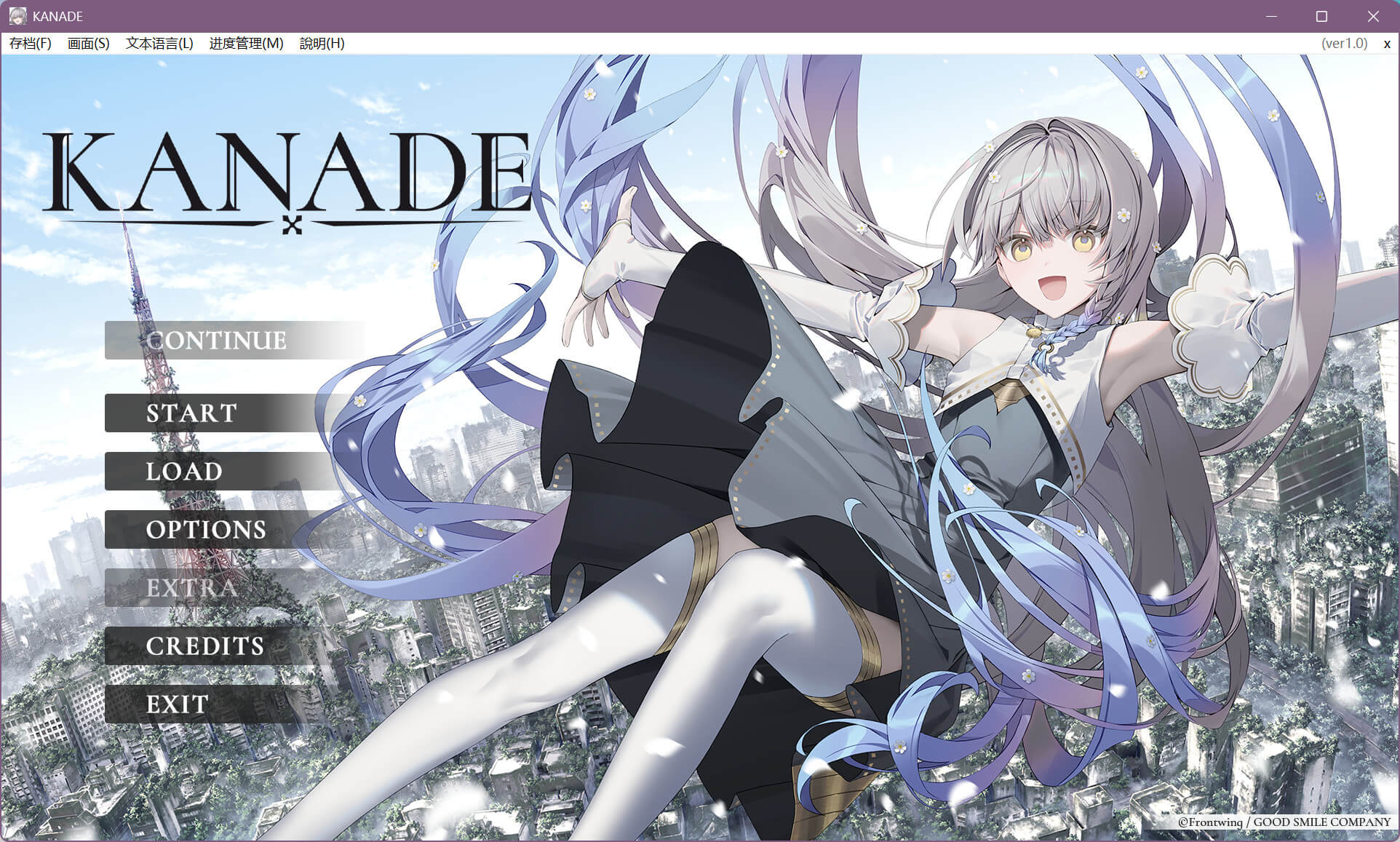Maximize the KANADE window
Viewport: 1400px width, 842px height.
[1322, 16]
